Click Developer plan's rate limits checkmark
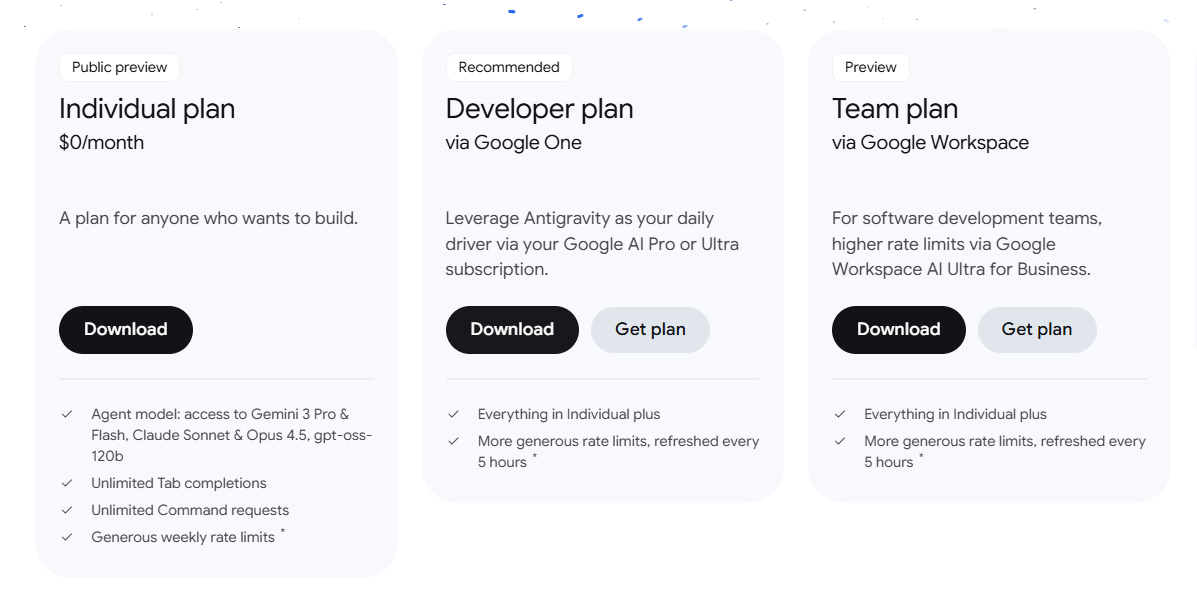Screen dimensions: 1197x594 pyautogui.click(x=453, y=441)
